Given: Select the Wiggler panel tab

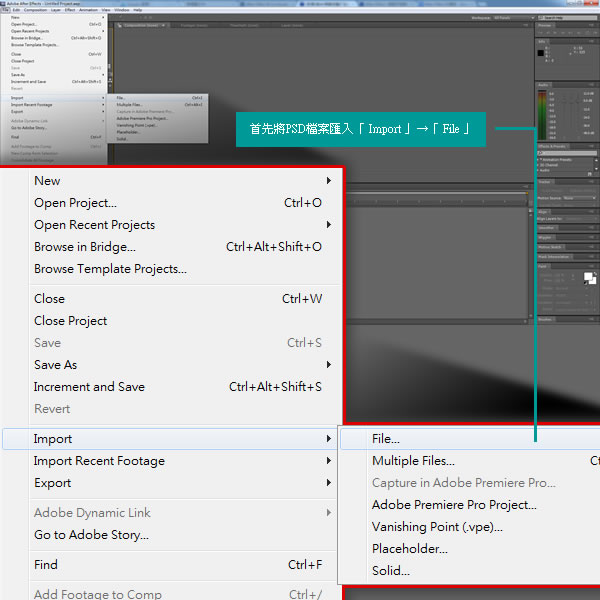Looking at the screenshot, I should pos(546,237).
